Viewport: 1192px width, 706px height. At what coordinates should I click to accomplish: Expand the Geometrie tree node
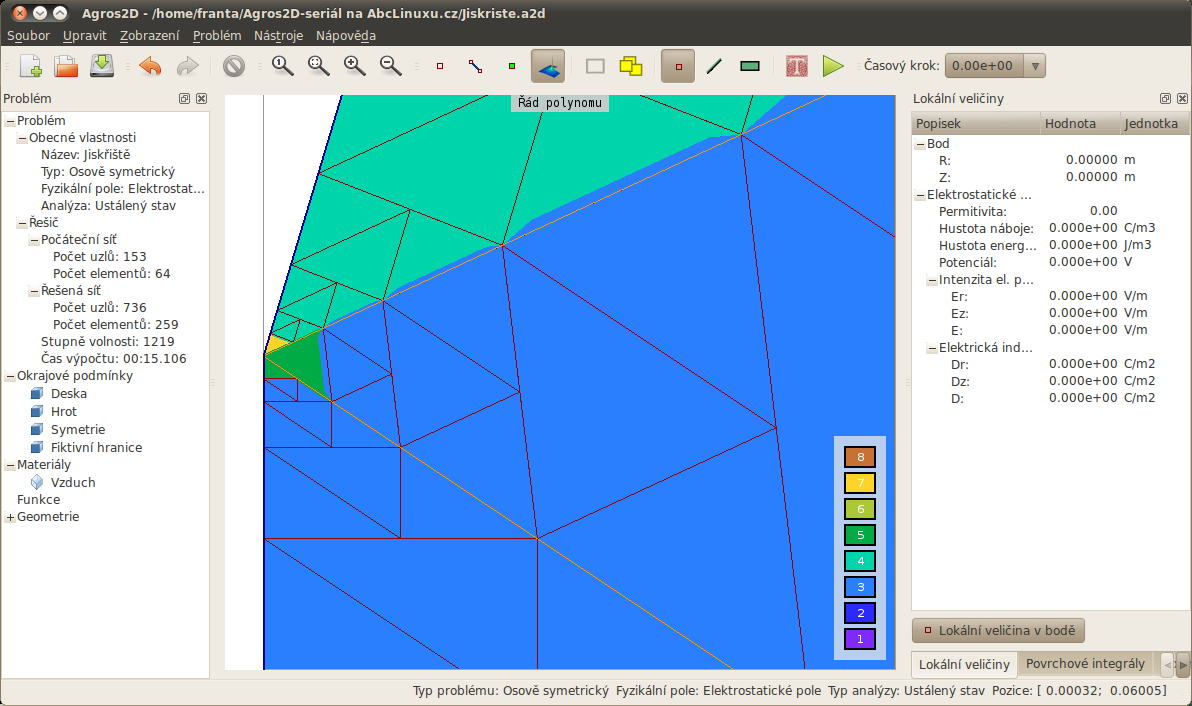click(11, 517)
